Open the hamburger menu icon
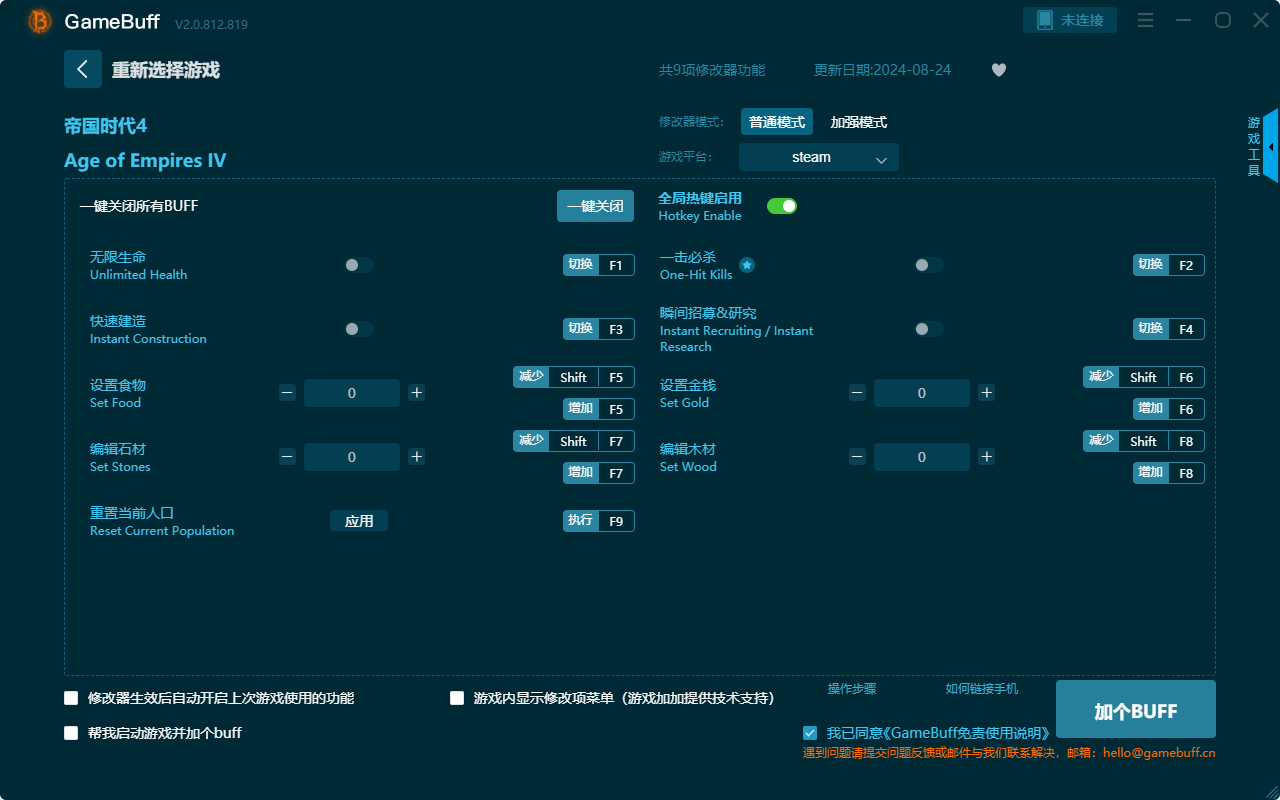Screen dimensions: 1280x800 click(x=1145, y=20)
